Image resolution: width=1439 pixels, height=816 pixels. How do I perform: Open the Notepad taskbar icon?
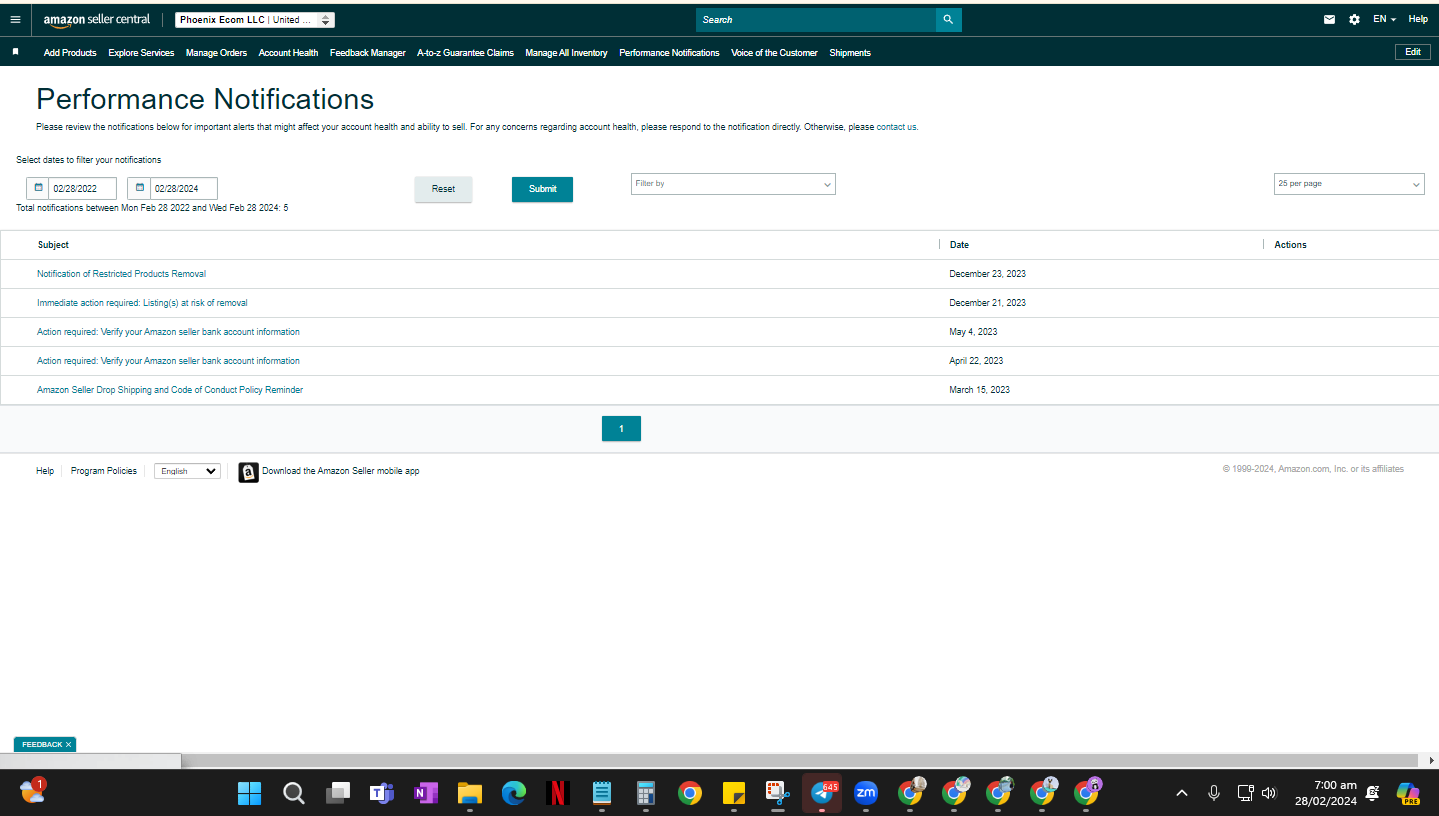[x=602, y=794]
